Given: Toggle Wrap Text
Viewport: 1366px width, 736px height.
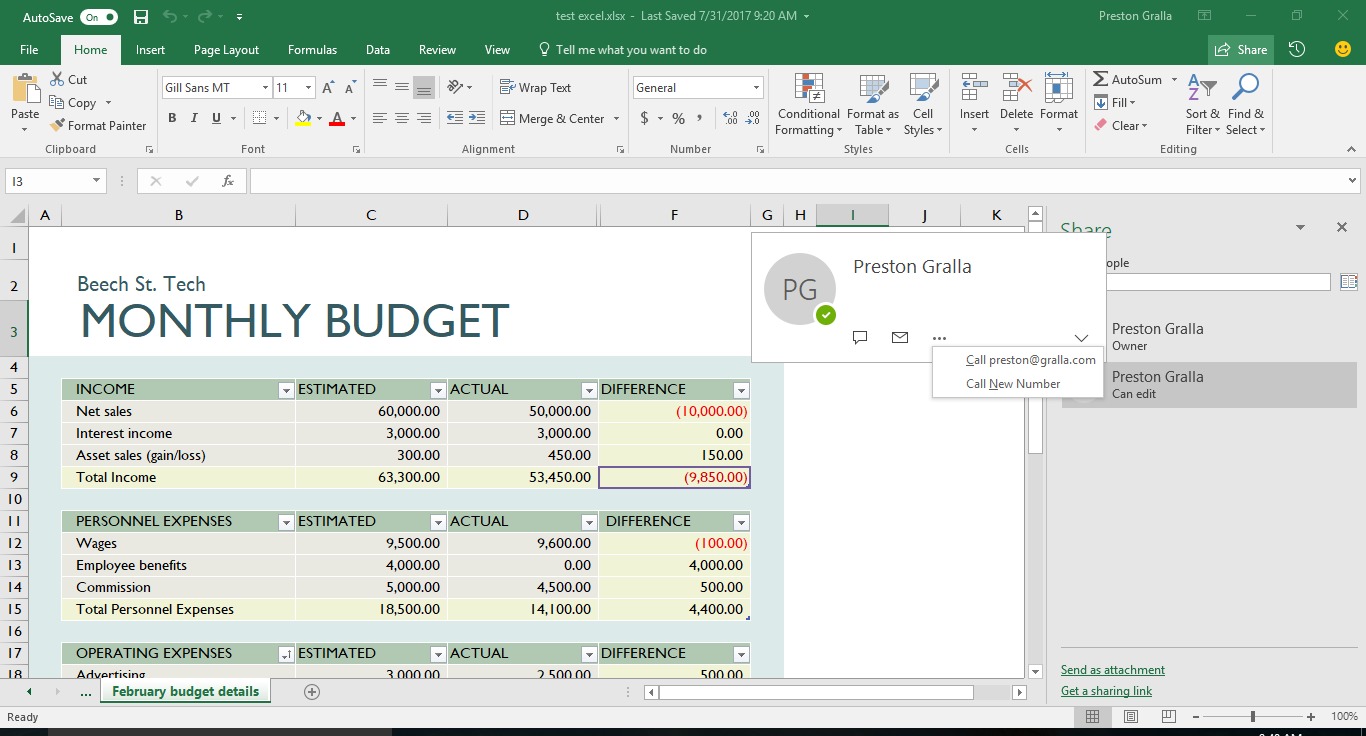Looking at the screenshot, I should click(535, 87).
